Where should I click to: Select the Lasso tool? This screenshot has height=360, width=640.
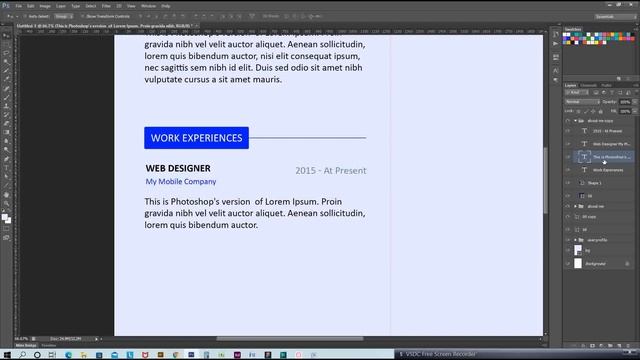coord(6,53)
